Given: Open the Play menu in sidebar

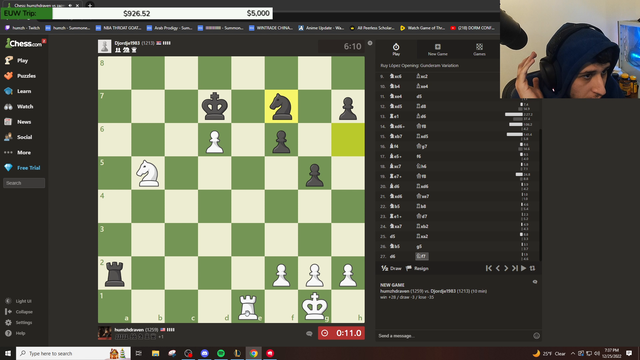Looking at the screenshot, I should tap(22, 60).
